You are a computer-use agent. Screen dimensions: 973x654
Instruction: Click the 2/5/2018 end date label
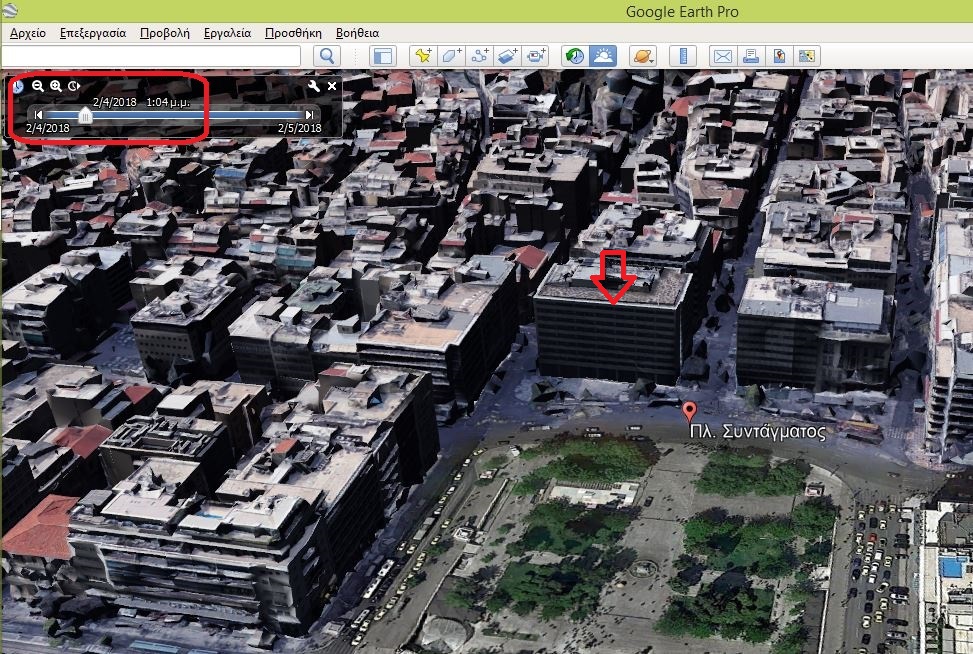coord(300,128)
